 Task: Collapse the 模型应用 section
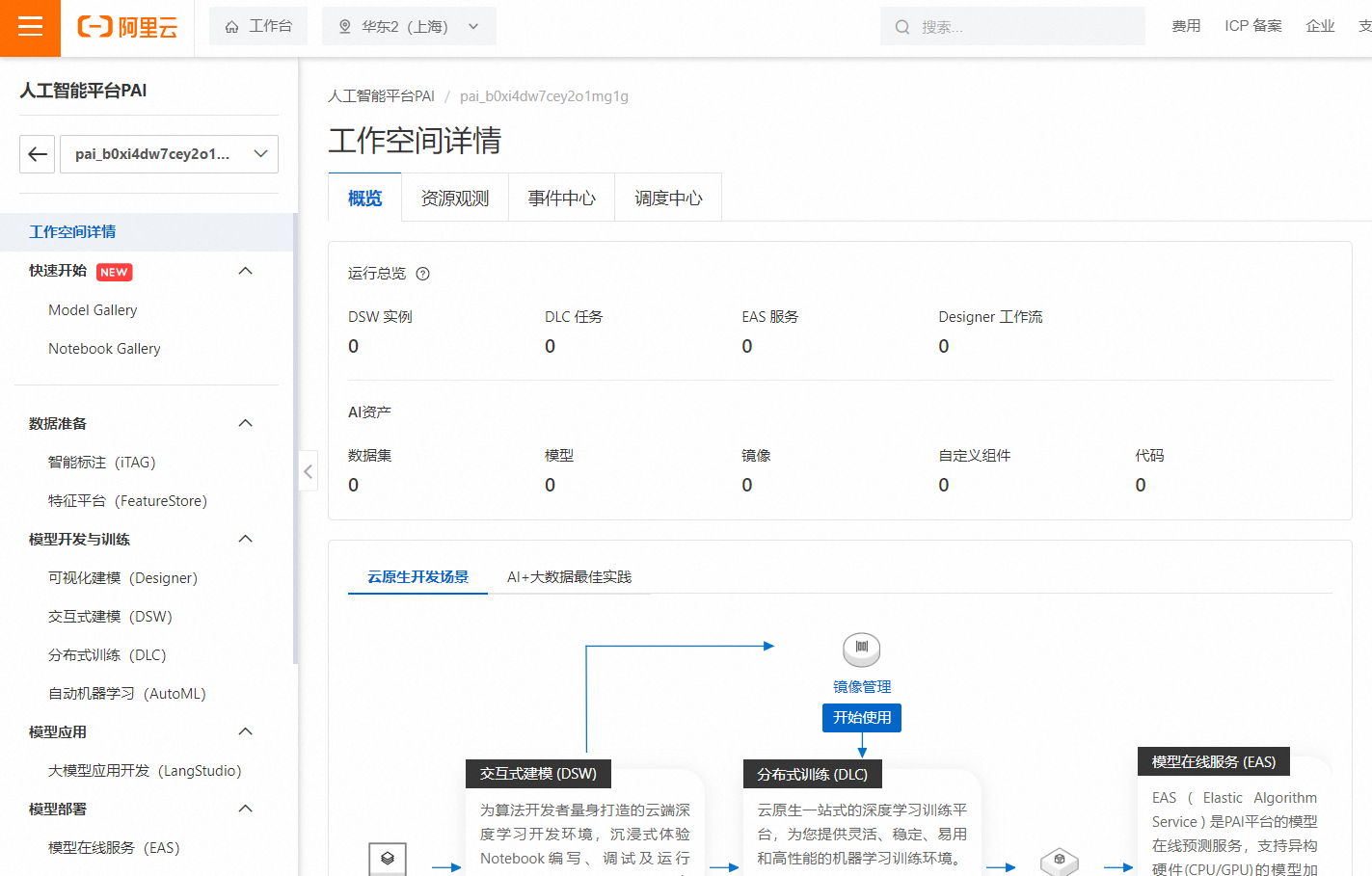click(245, 731)
